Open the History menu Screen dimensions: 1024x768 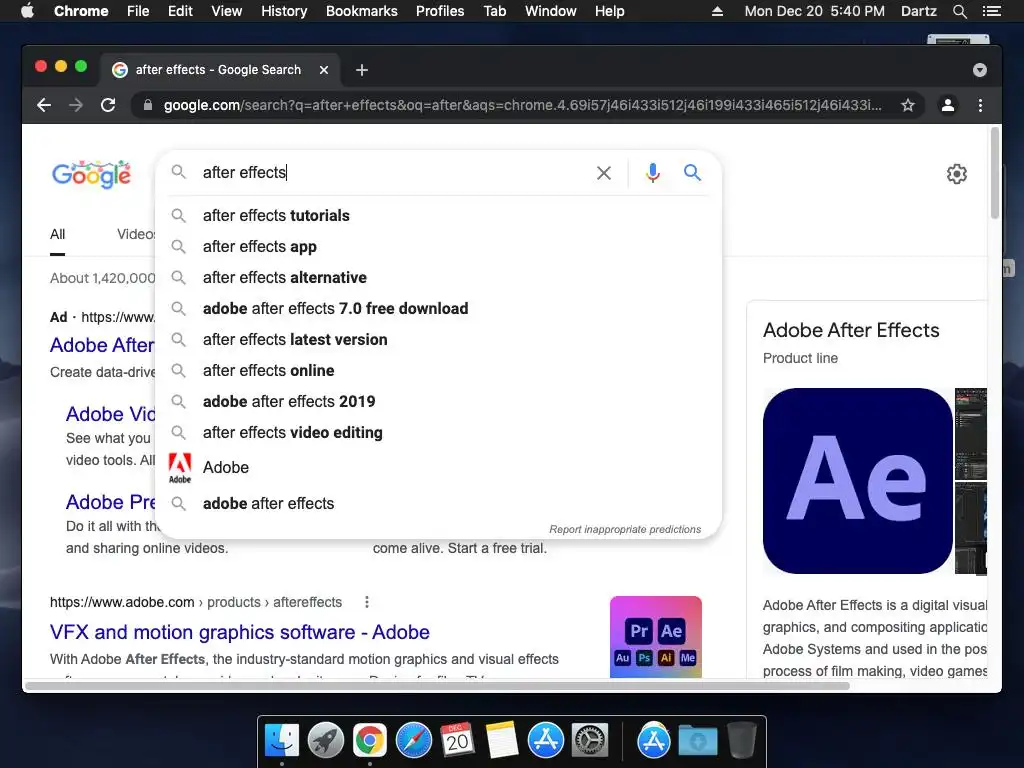(x=284, y=11)
